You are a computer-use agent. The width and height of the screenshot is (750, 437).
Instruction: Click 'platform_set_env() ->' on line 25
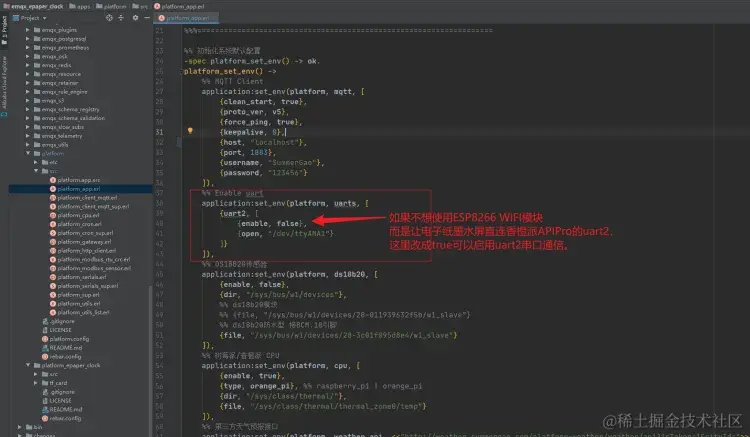[231, 71]
